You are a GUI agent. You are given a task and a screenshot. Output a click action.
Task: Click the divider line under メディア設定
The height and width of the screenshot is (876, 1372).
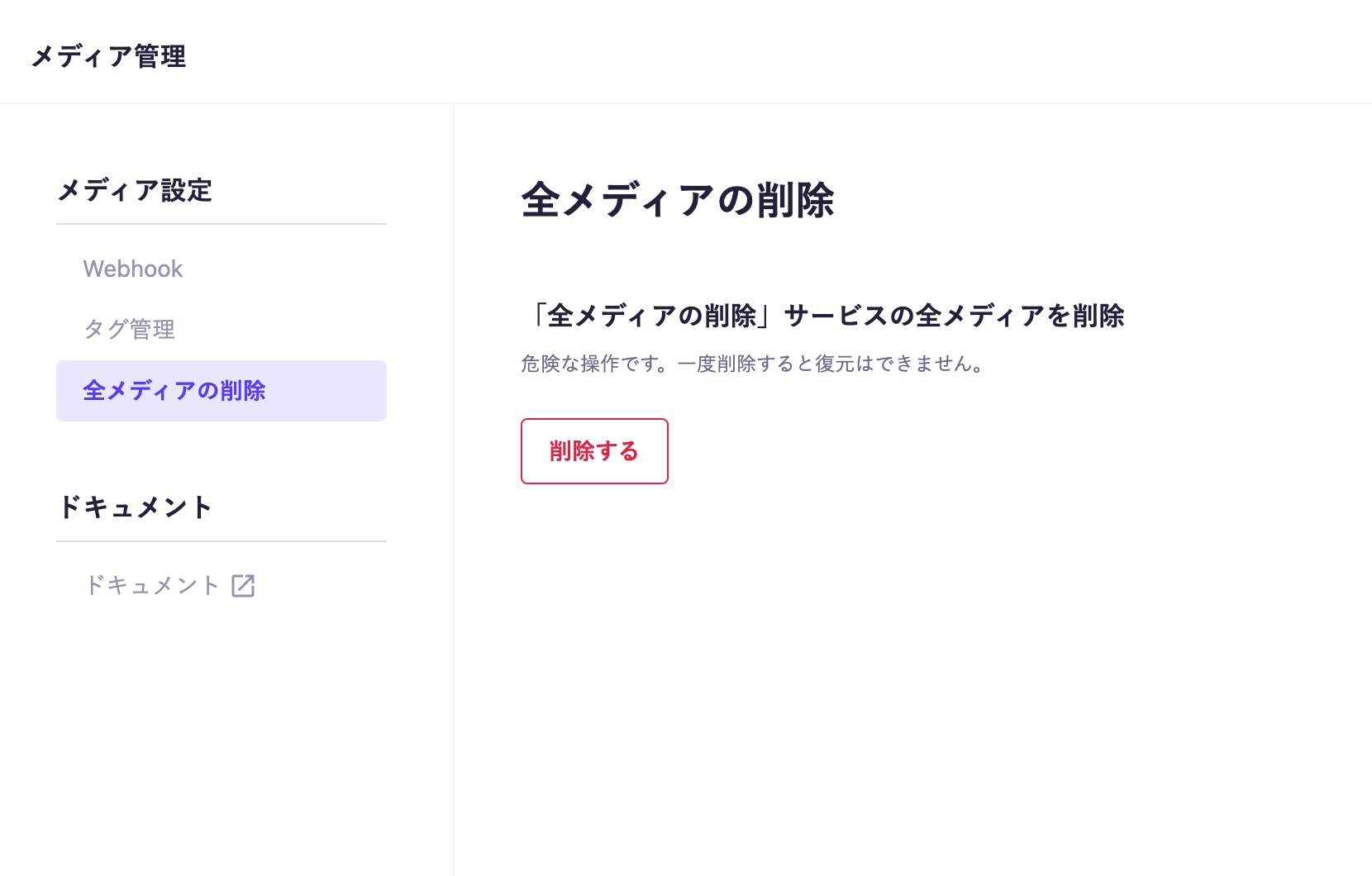point(222,224)
